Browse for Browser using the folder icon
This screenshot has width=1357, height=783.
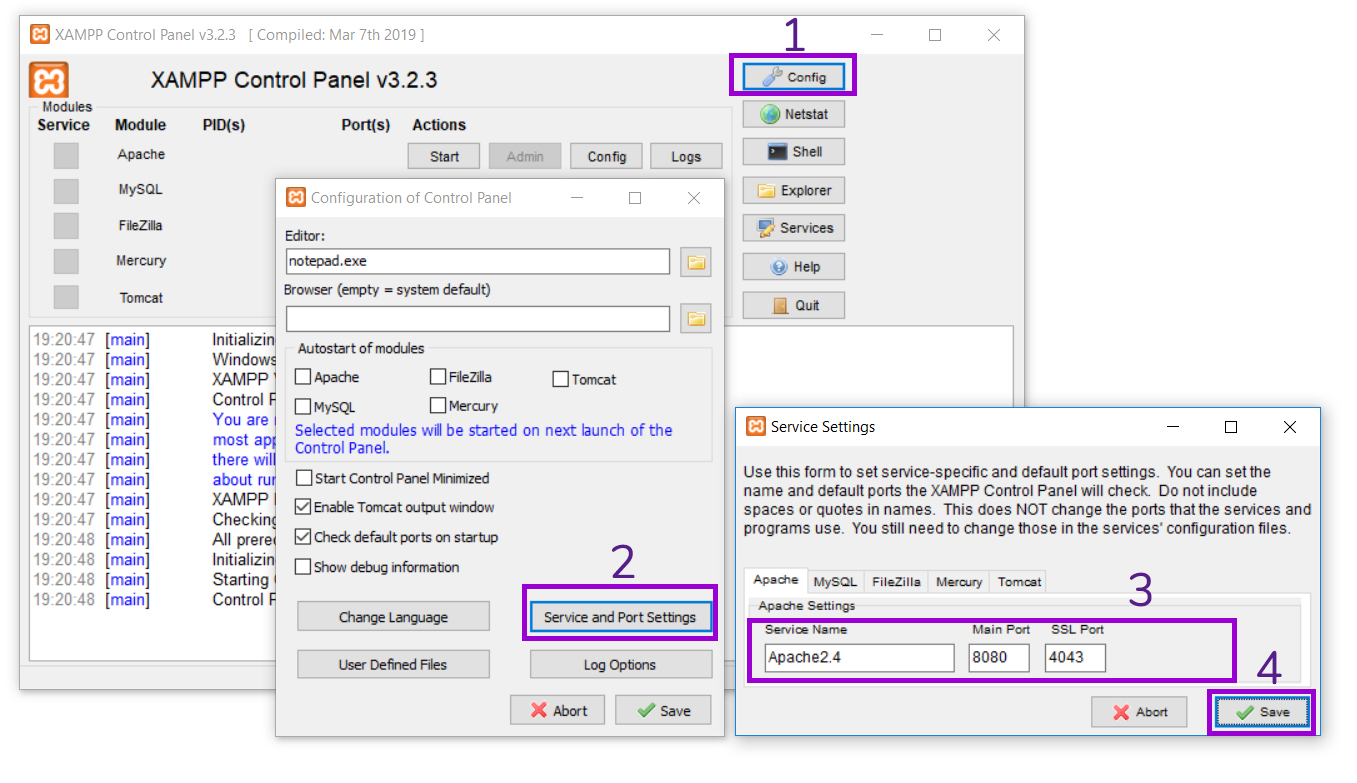pyautogui.click(x=696, y=319)
